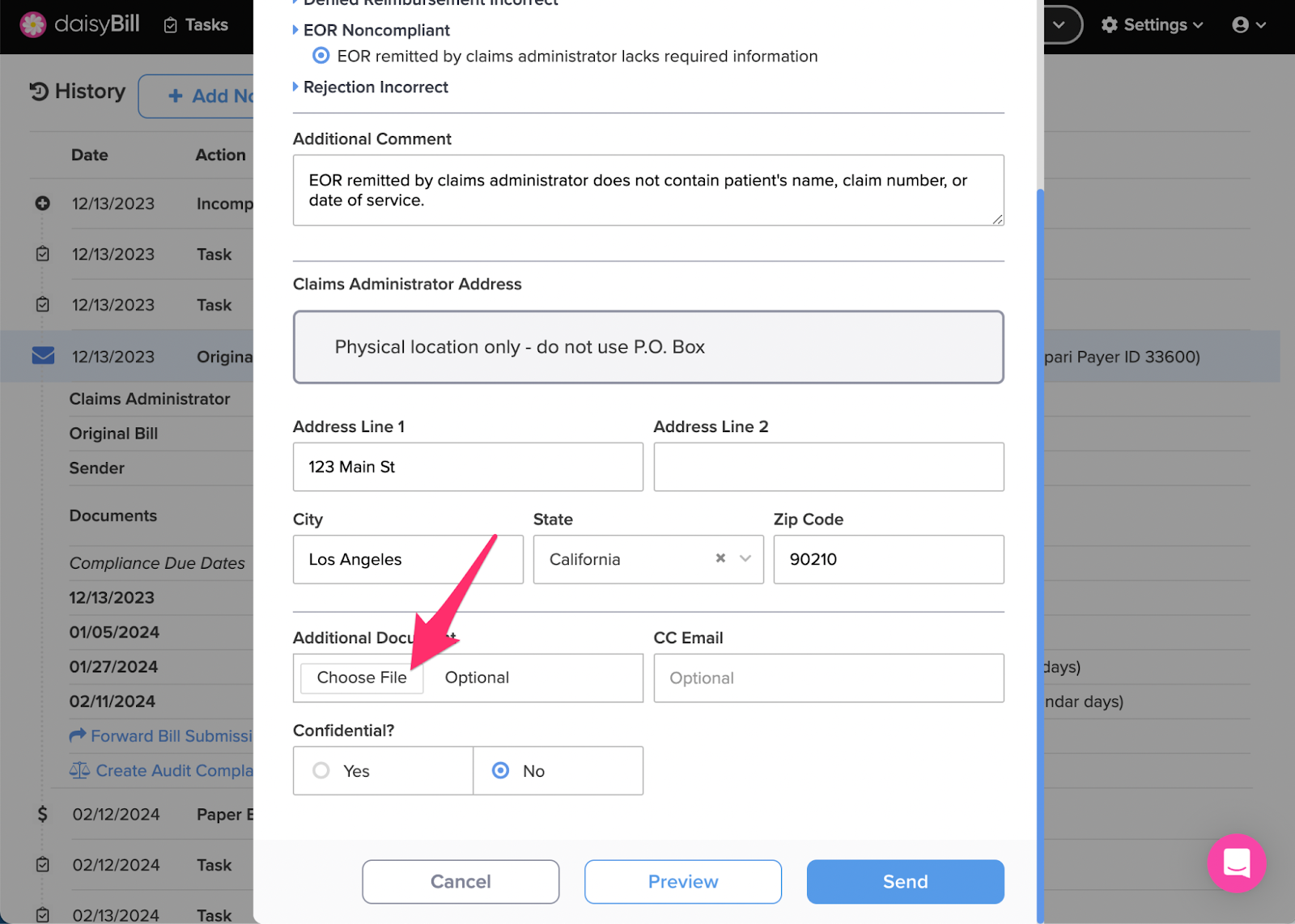
Task: Click the Settings gear icon
Action: pyautogui.click(x=1109, y=25)
